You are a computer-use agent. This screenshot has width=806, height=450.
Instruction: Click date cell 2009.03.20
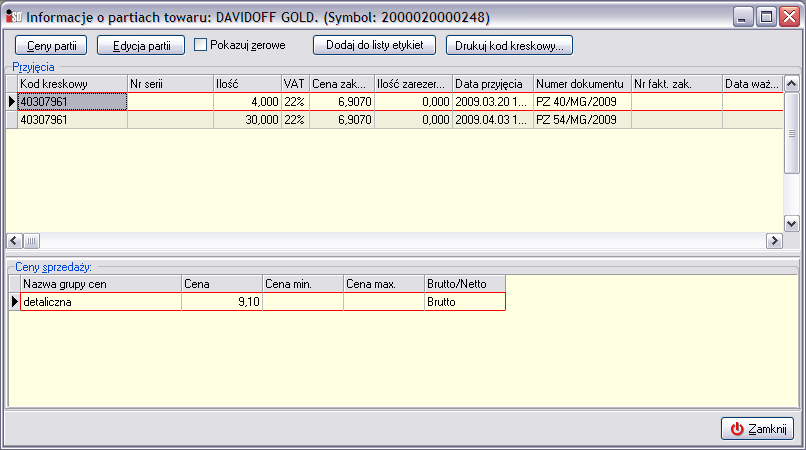coord(493,102)
